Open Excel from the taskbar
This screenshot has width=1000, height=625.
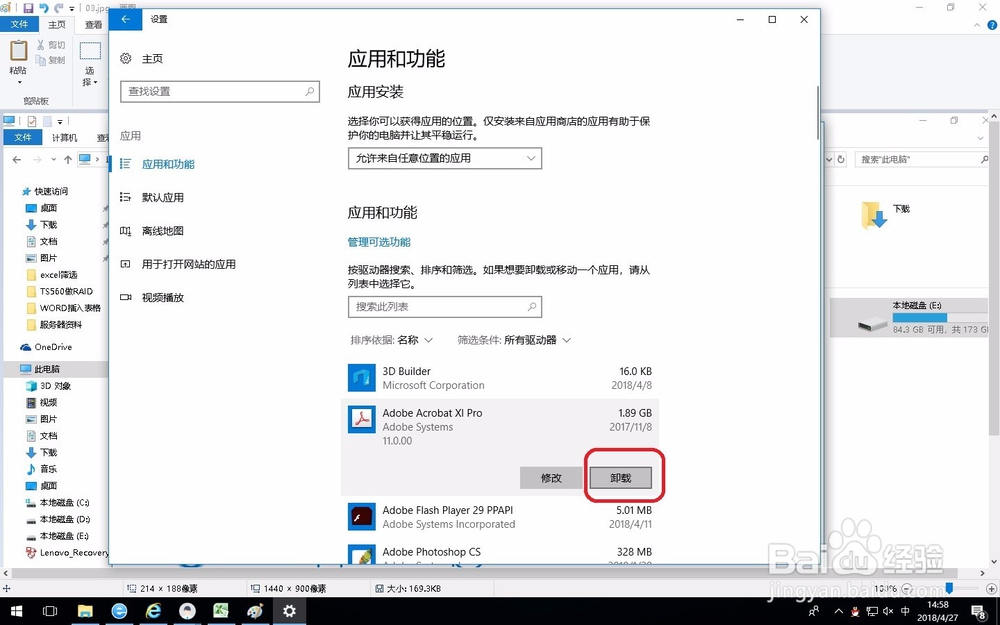[221, 611]
